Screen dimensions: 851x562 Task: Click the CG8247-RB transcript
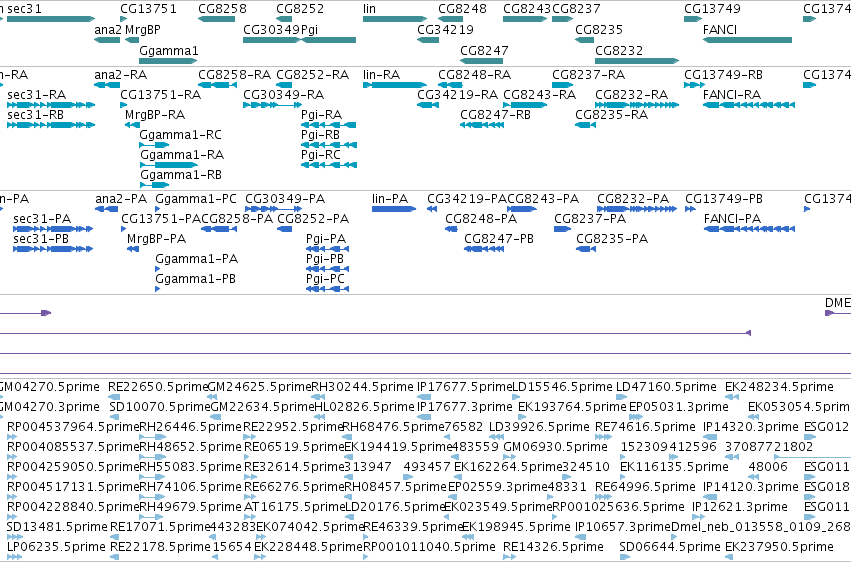[x=482, y=125]
